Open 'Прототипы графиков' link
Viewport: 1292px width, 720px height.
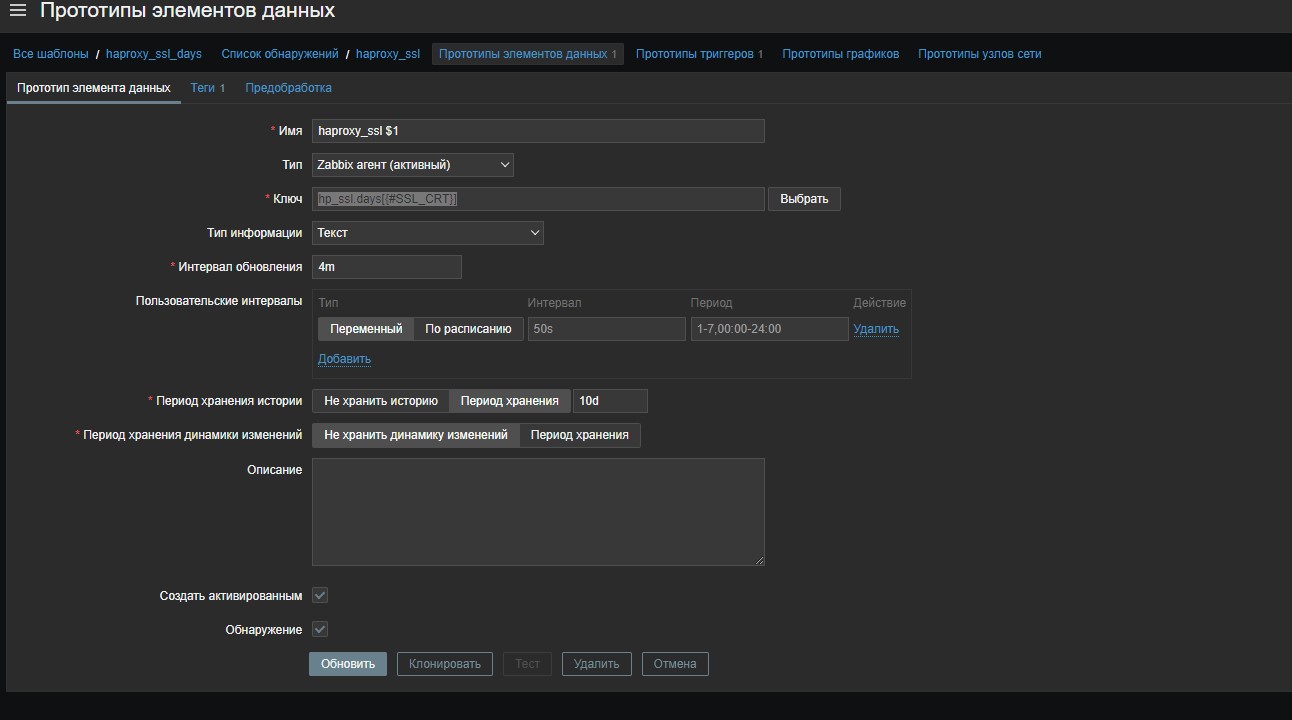pyautogui.click(x=841, y=54)
